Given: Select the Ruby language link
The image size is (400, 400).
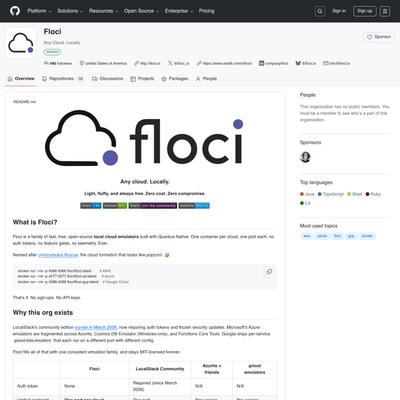Looking at the screenshot, I should click(373, 194).
